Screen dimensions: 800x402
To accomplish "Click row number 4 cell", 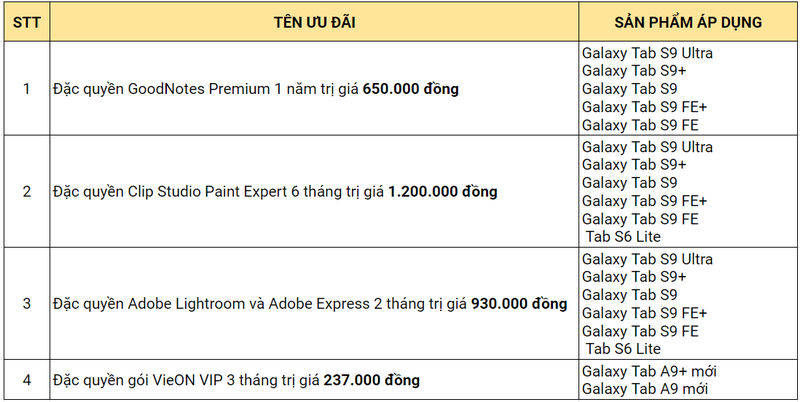I will coord(27,380).
